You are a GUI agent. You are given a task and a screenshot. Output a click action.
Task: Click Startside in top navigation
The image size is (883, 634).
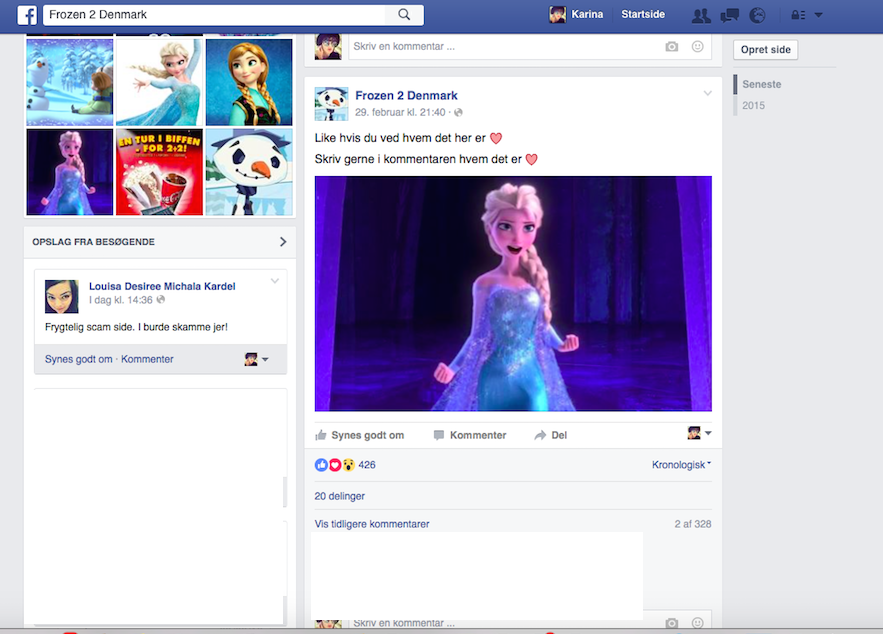pyautogui.click(x=643, y=15)
